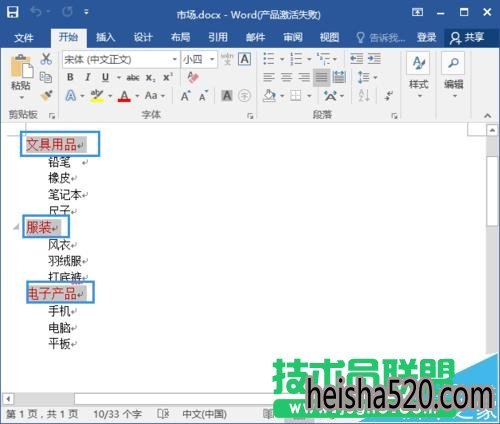Collapse the 服装 heading triangle
The image size is (500, 424).
[15, 227]
